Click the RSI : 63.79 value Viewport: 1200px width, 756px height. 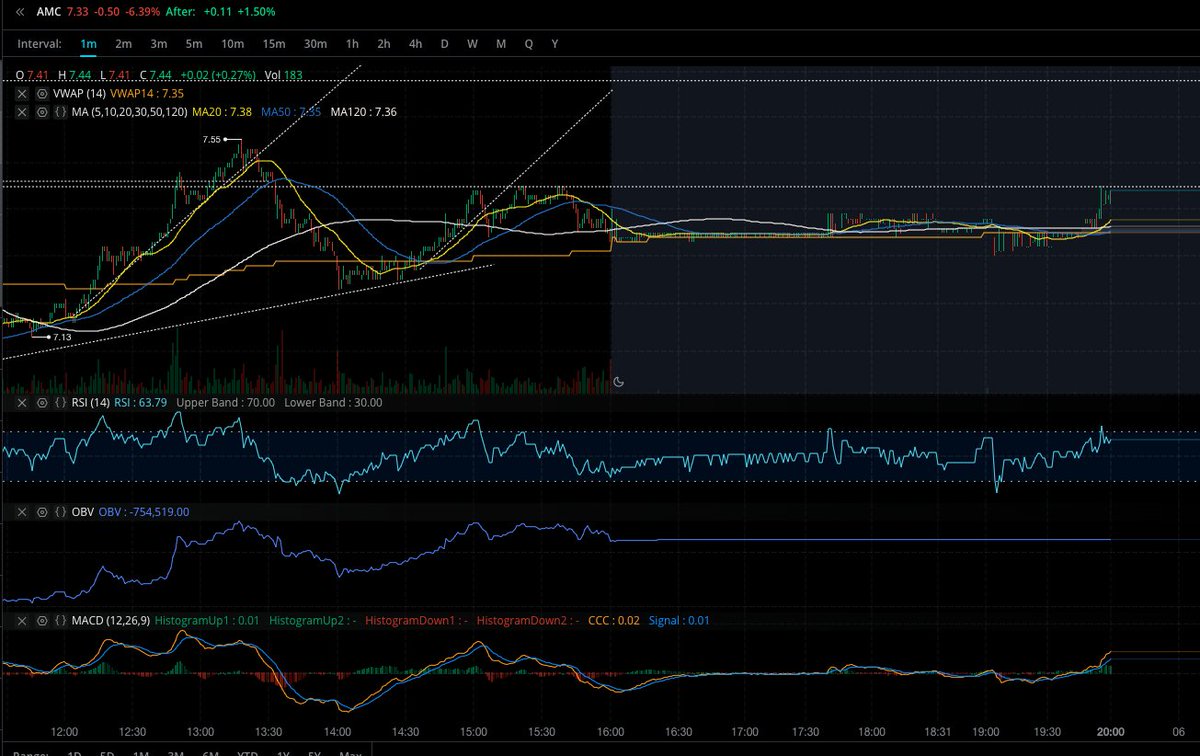pos(140,402)
